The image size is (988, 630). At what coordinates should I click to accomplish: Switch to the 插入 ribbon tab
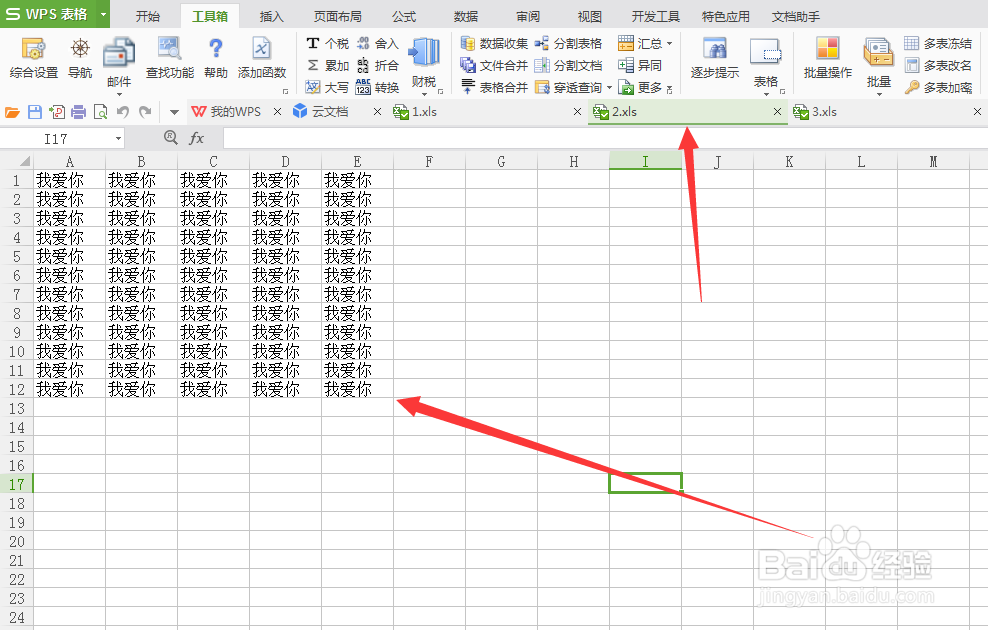click(272, 16)
